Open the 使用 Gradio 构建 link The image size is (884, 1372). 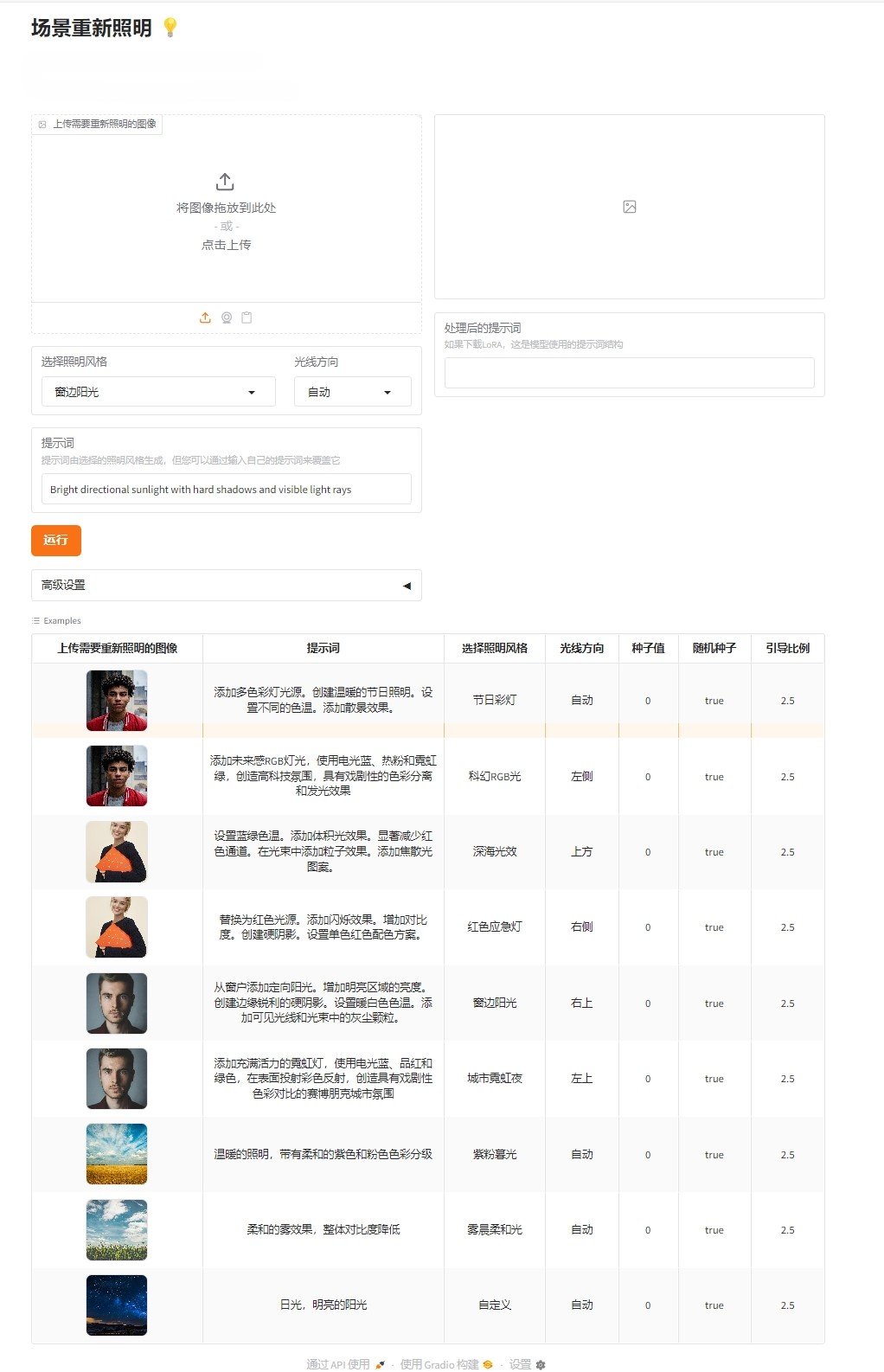pyautogui.click(x=445, y=1364)
